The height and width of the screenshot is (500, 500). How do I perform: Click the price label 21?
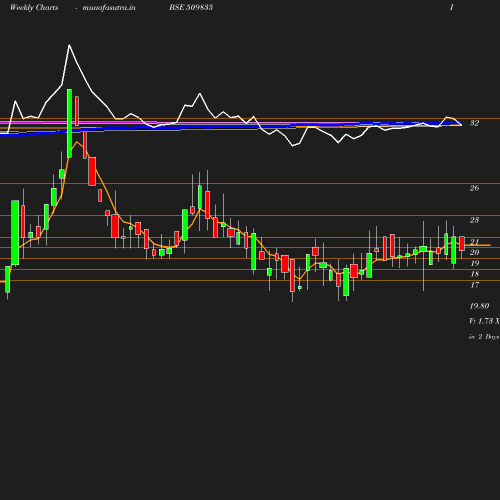[474, 242]
